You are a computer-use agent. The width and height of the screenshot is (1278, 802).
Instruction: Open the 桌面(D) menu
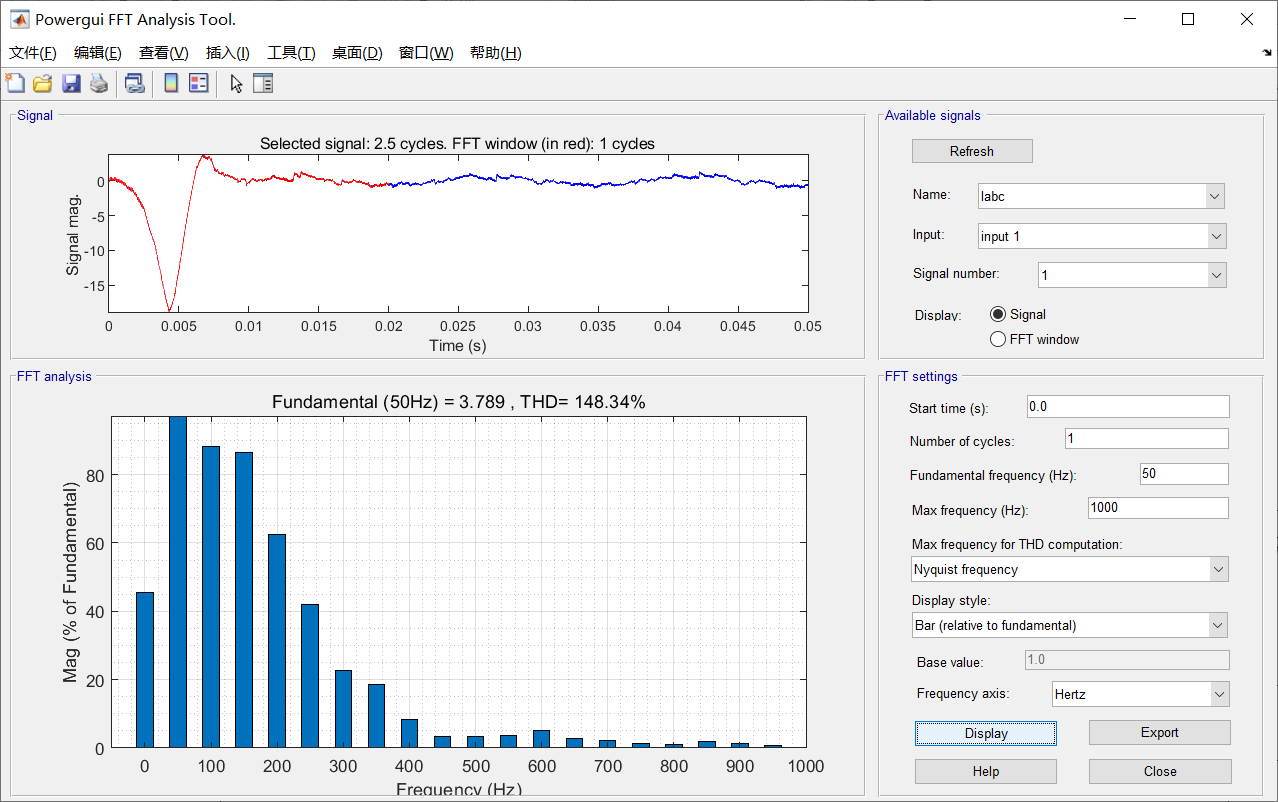357,53
